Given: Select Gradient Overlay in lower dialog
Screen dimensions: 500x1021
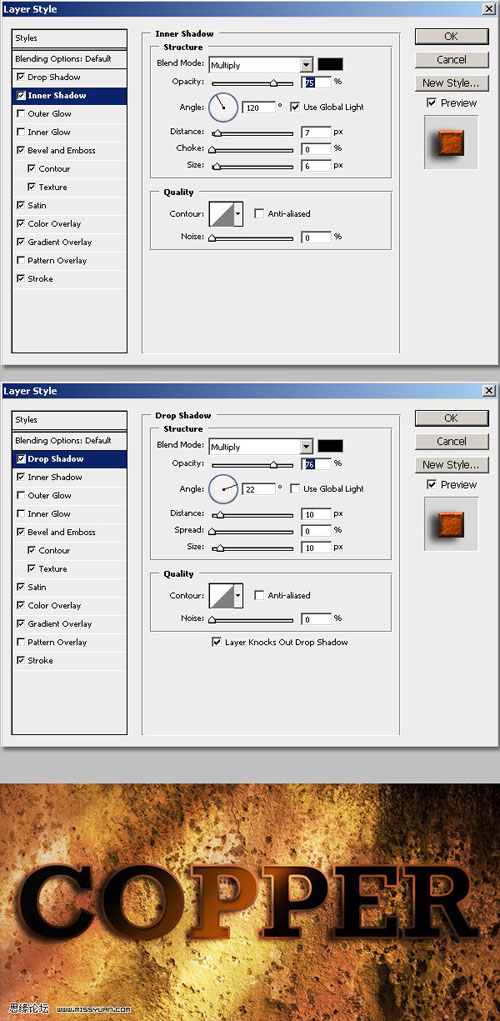Looking at the screenshot, I should (59, 623).
